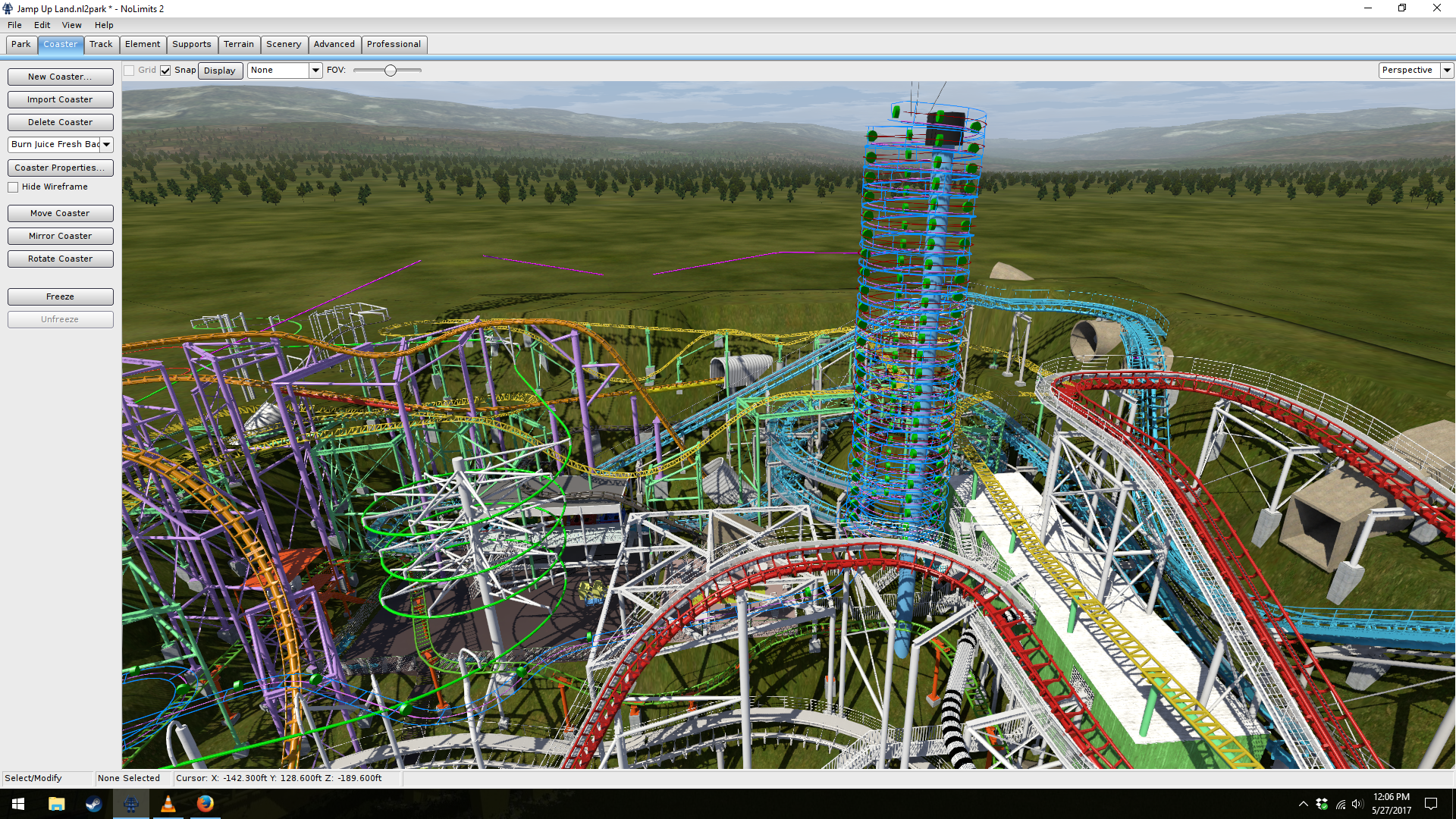
Task: Open the notification center icon
Action: coord(1431,804)
